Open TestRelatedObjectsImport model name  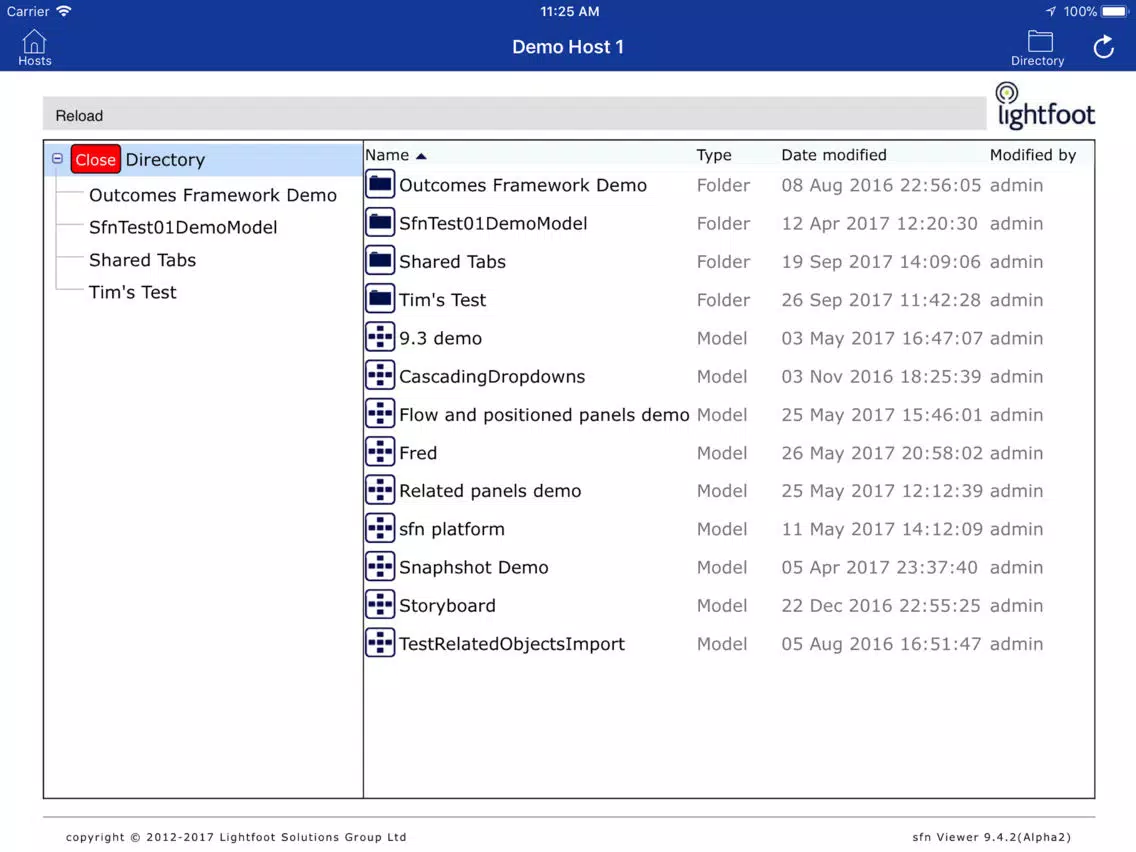tap(511, 644)
